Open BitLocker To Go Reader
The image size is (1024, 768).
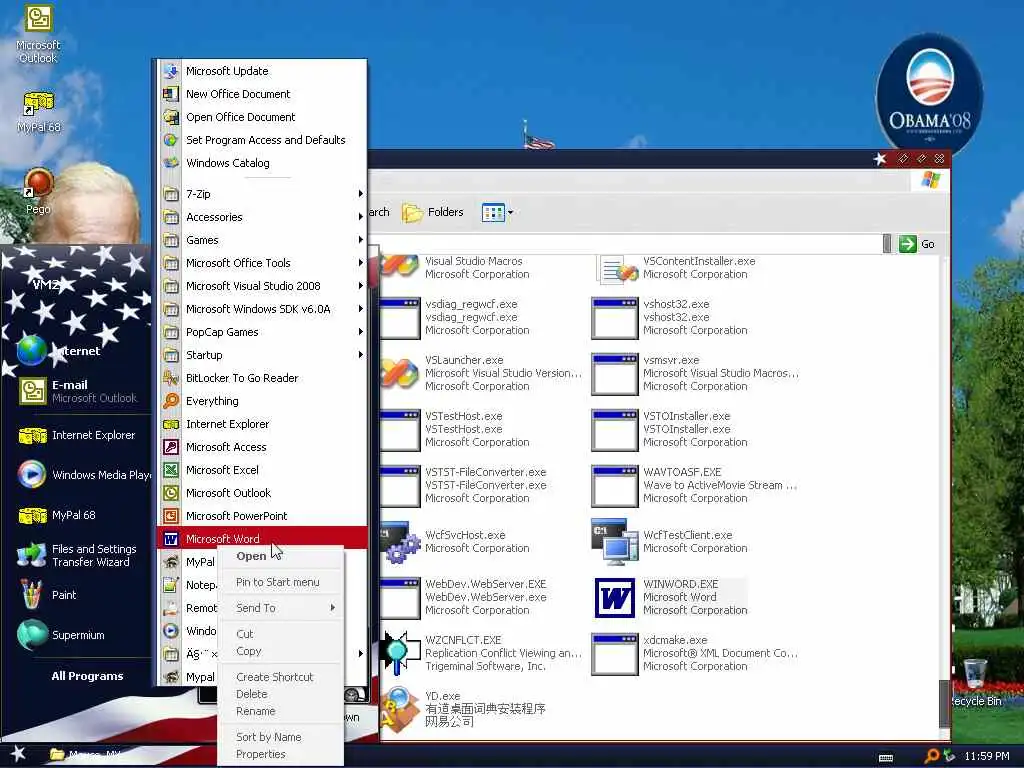(261, 377)
